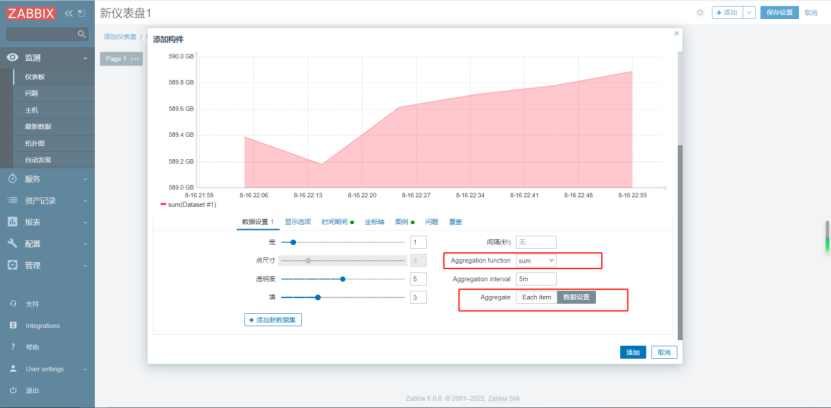The height and width of the screenshot is (408, 831).
Task: Open the Aggregation function dropdown
Action: [536, 261]
